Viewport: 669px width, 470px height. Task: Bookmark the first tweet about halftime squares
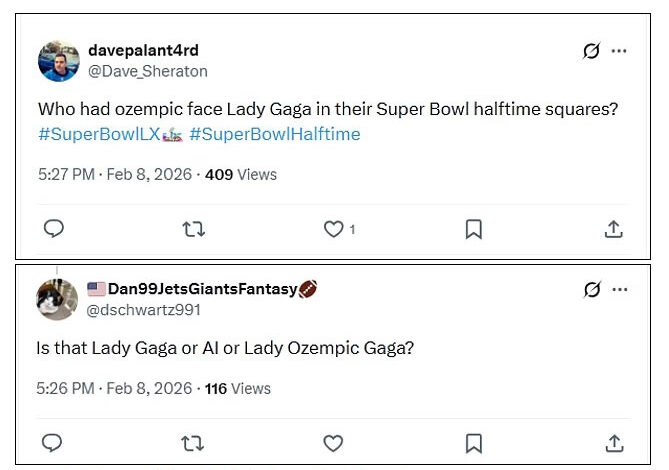pos(474,229)
